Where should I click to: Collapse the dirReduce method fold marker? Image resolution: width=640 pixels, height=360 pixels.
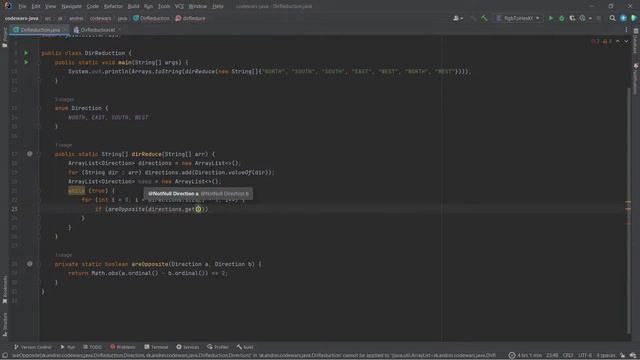pos(40,154)
